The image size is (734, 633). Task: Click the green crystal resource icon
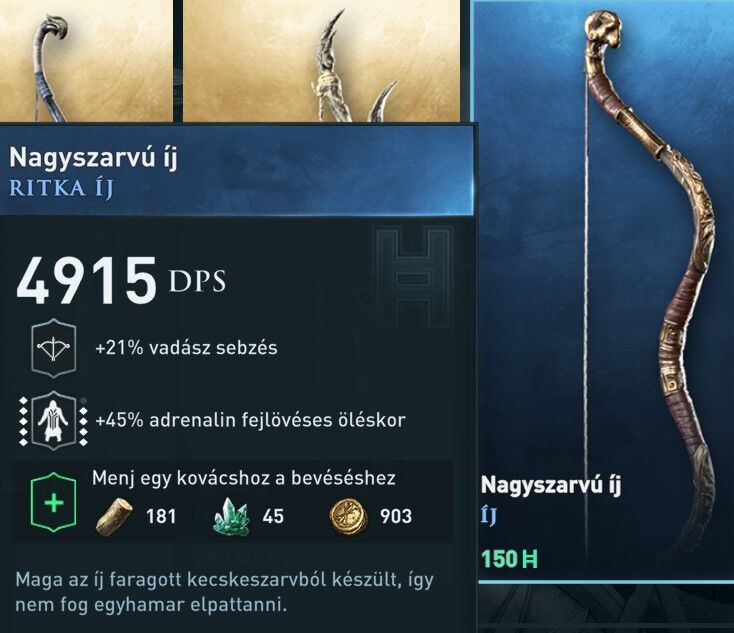(x=230, y=516)
